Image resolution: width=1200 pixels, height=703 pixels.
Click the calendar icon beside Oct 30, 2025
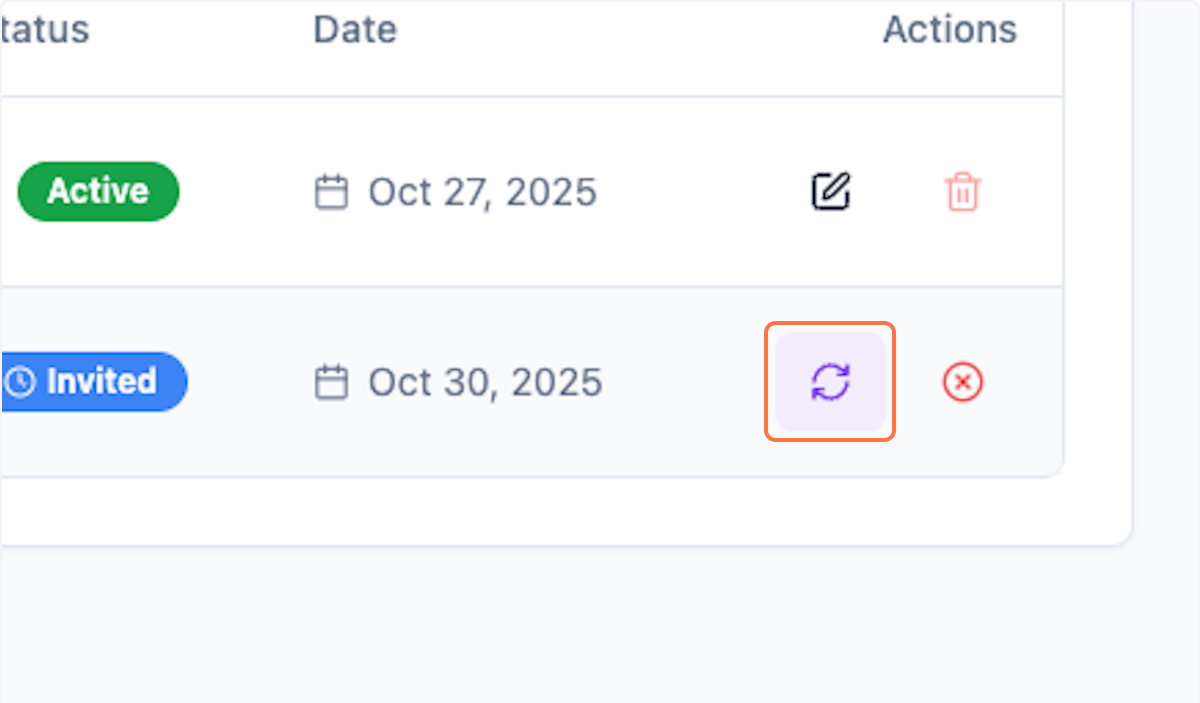click(332, 382)
